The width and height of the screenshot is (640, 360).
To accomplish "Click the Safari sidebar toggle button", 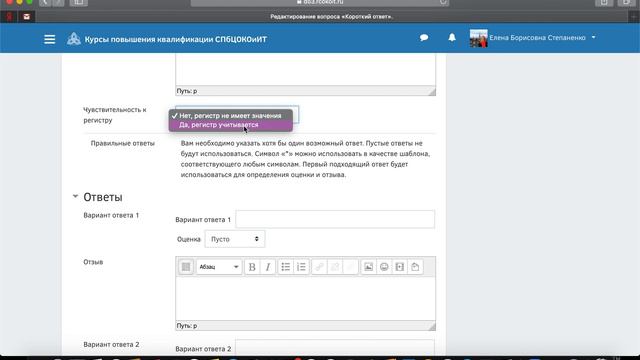I will tap(78, 2).
